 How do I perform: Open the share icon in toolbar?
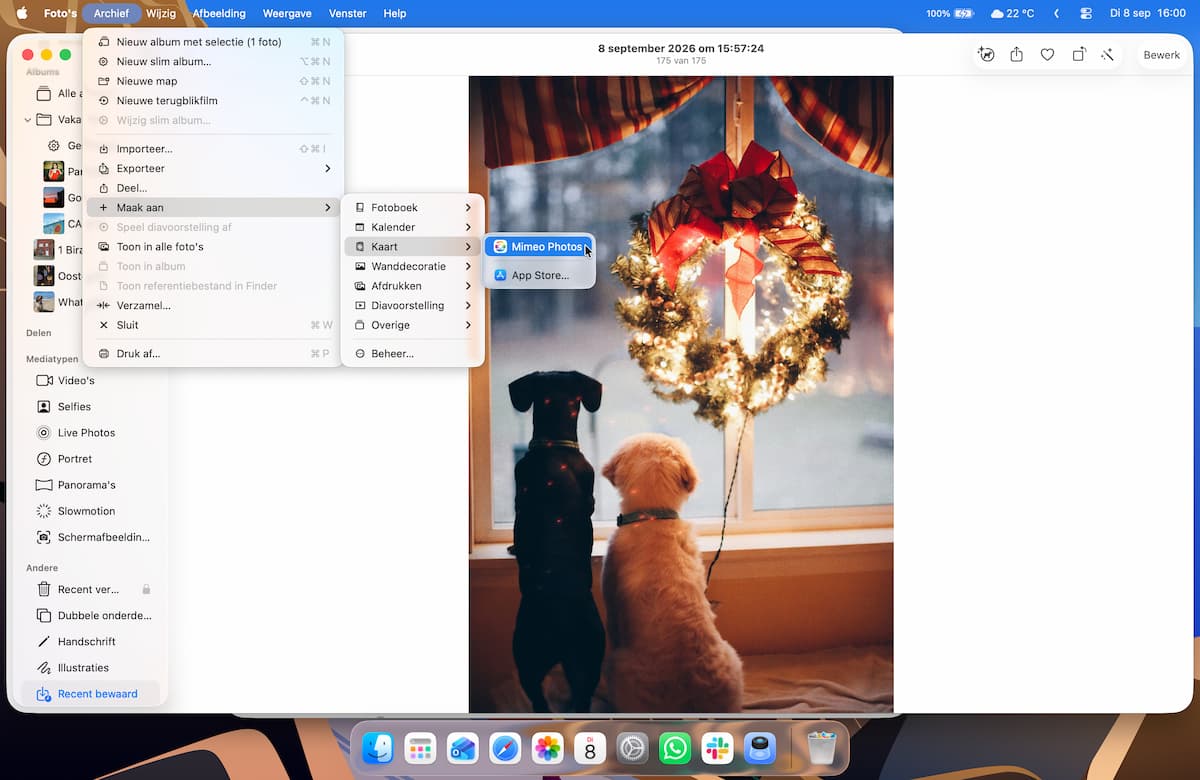(1016, 55)
